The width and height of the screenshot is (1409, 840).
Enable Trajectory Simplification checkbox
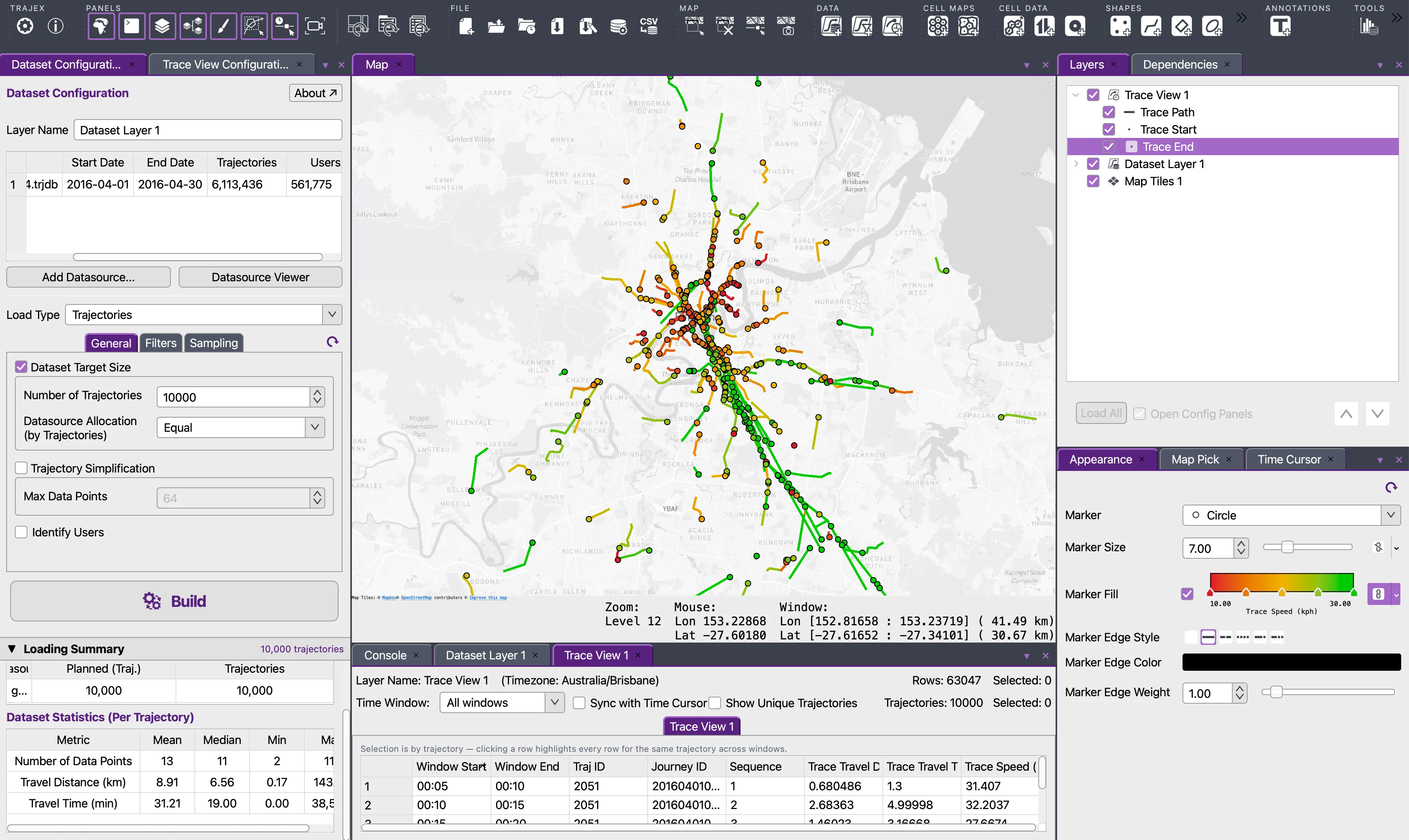pyautogui.click(x=21, y=468)
